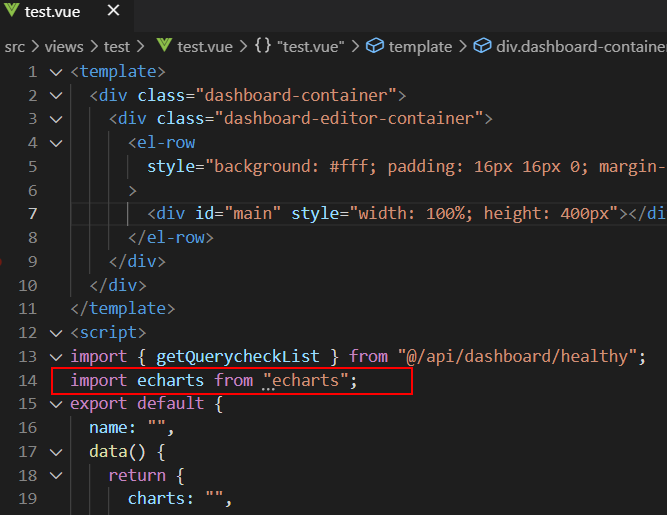Image resolution: width=667 pixels, height=515 pixels.
Task: Collapse the script block at line 12
Action: click(x=56, y=333)
